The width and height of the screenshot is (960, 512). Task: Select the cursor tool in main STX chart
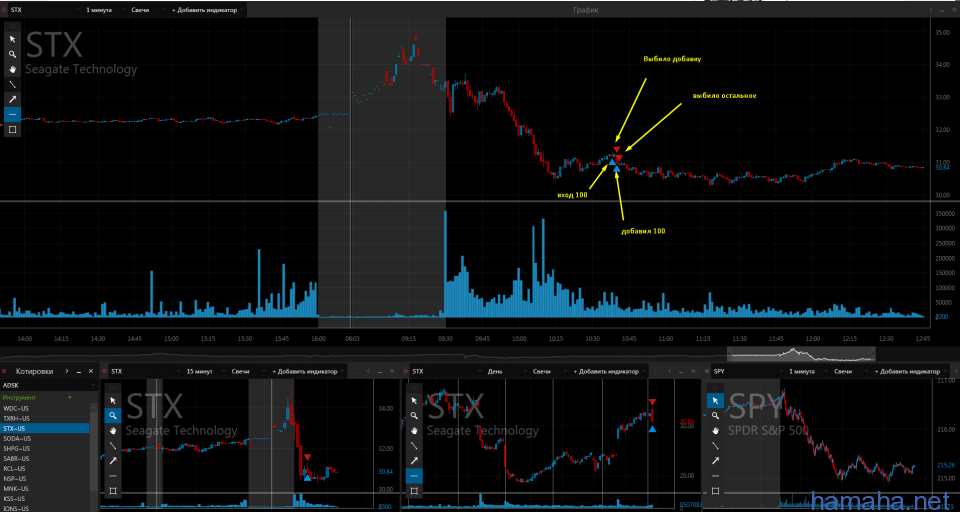[x=12, y=39]
